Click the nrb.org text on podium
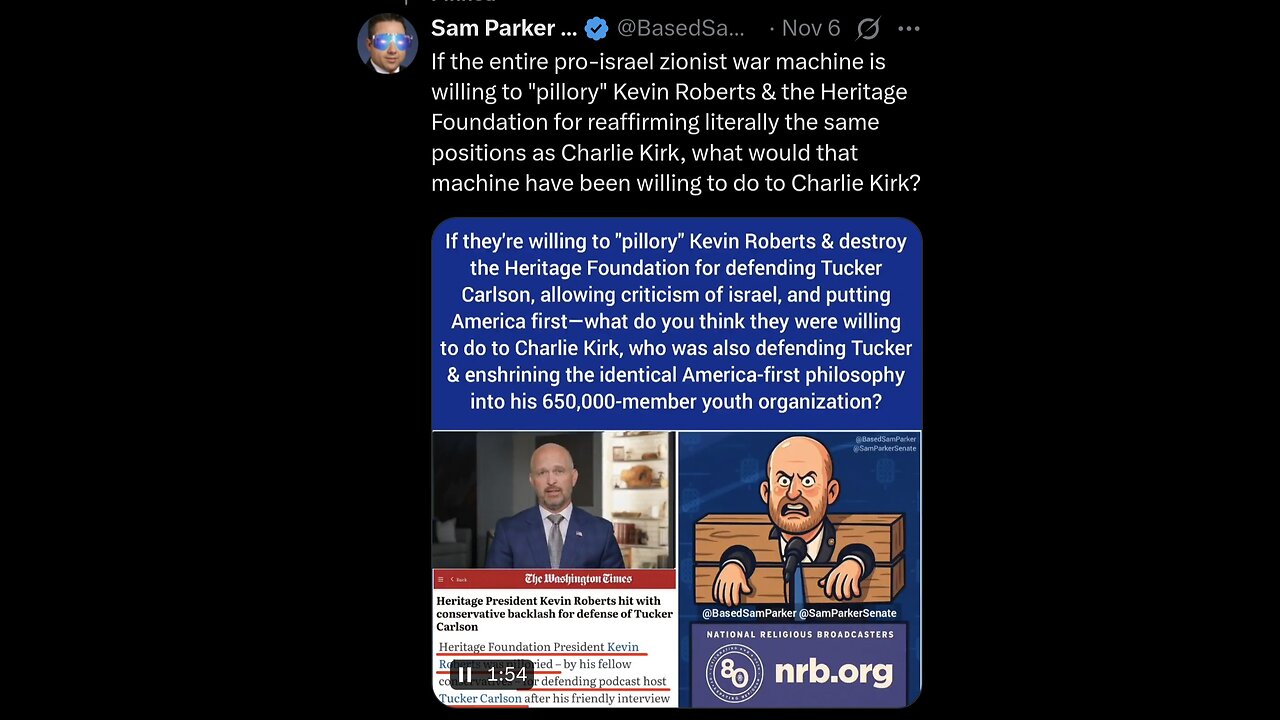The width and height of the screenshot is (1280, 720). [833, 671]
